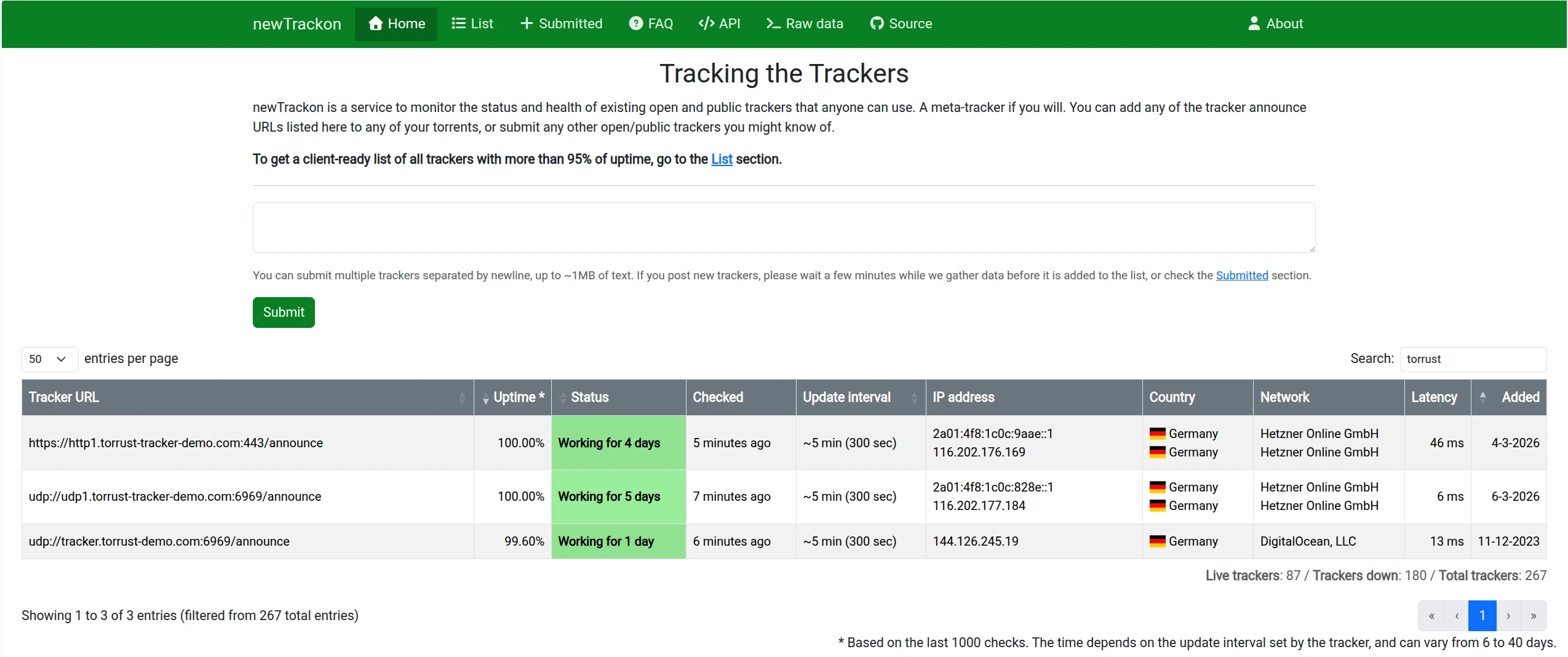Click inside the torrust search field
The width and height of the screenshot is (1568, 657).
(x=1473, y=359)
